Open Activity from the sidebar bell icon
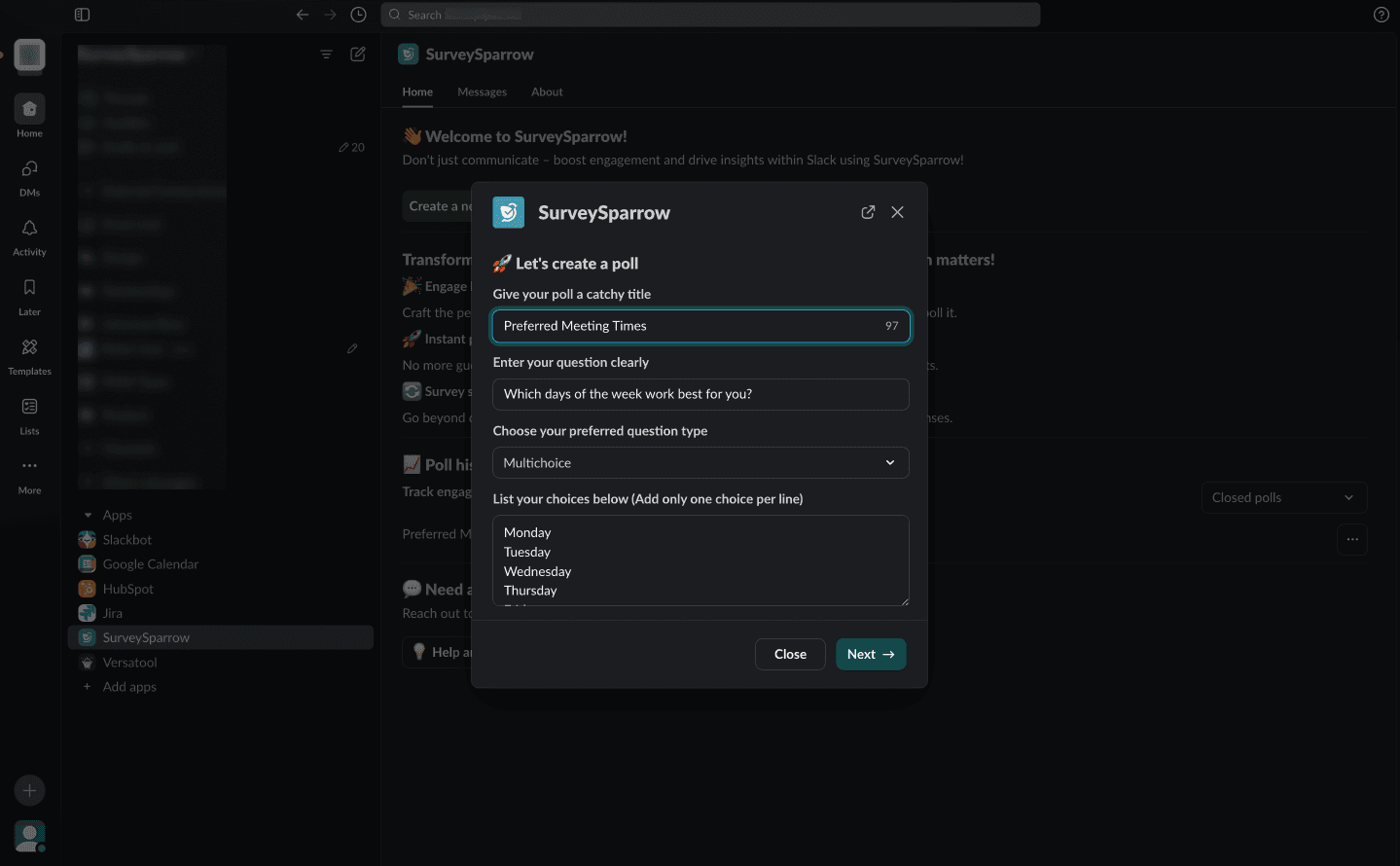 [x=29, y=236]
